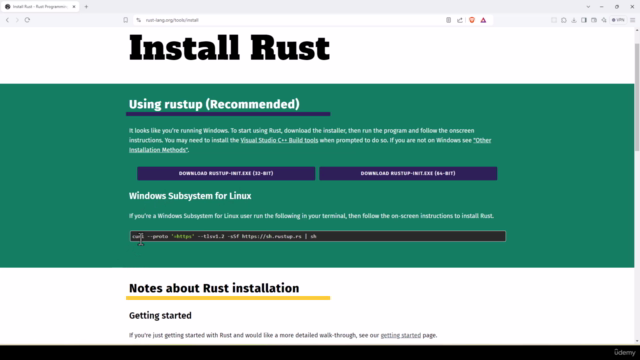Click 'Windows Subsystem for Linux' heading
640x360 pixels.
190,196
